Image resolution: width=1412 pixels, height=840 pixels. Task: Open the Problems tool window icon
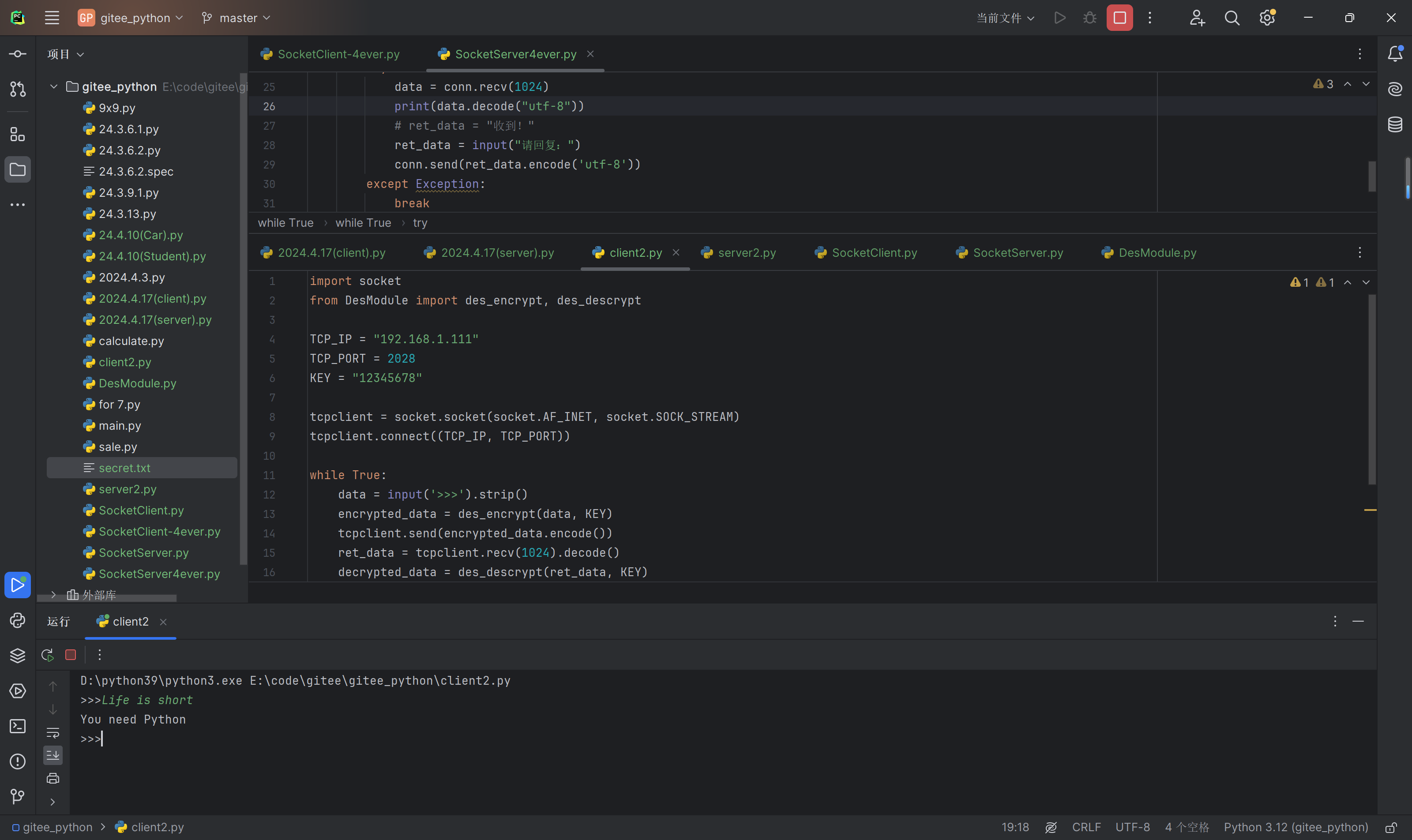tap(18, 761)
